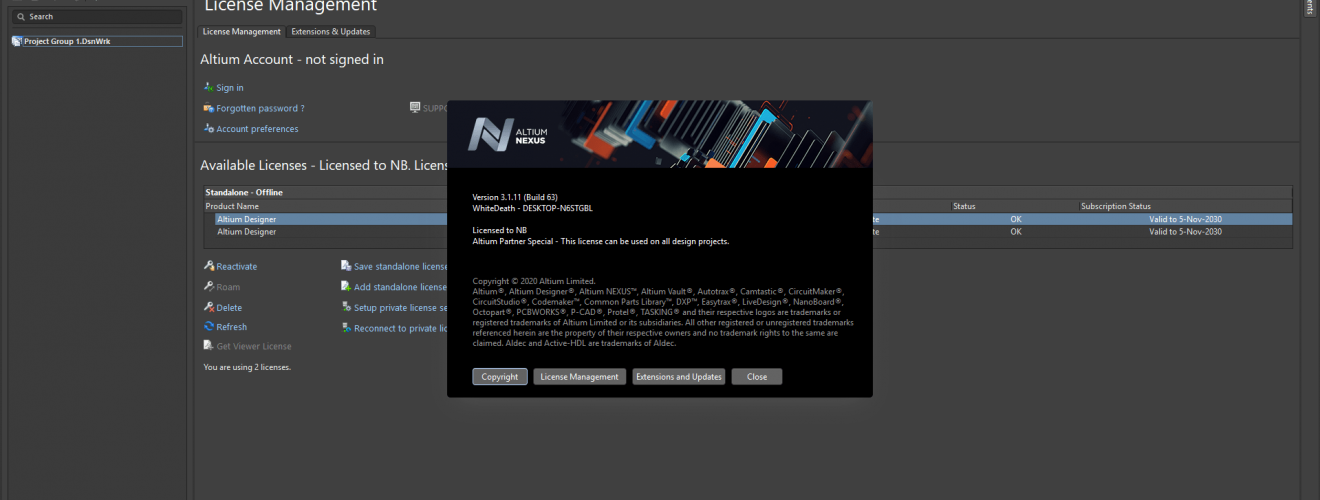Image resolution: width=1320 pixels, height=500 pixels.
Task: Click the Reactivate wrench icon
Action: click(208, 266)
